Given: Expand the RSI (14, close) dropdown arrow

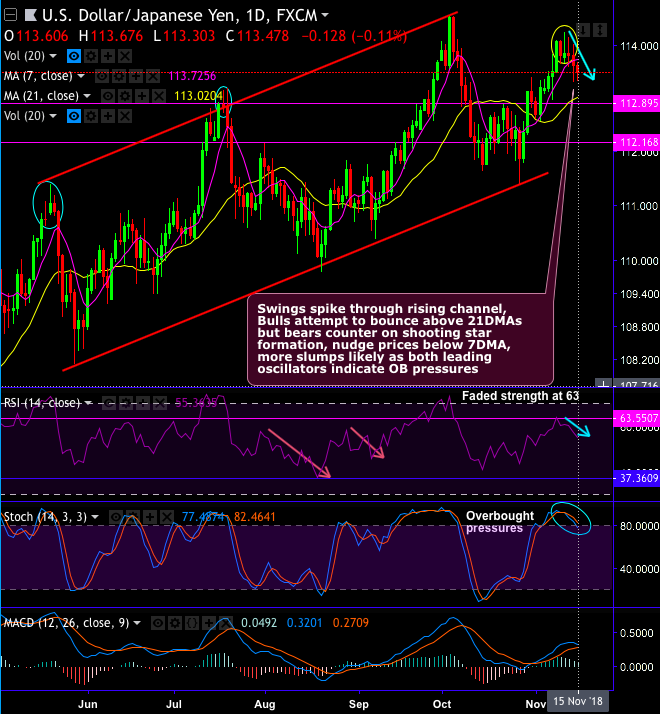Looking at the screenshot, I should pyautogui.click(x=88, y=403).
